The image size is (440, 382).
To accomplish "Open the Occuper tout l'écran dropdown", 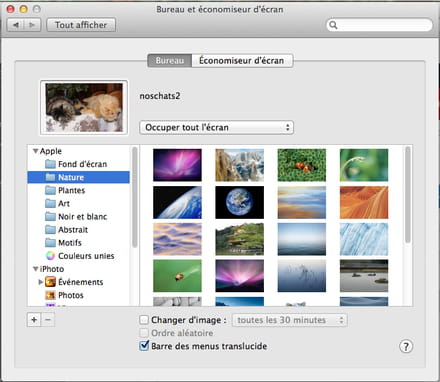I will point(216,127).
